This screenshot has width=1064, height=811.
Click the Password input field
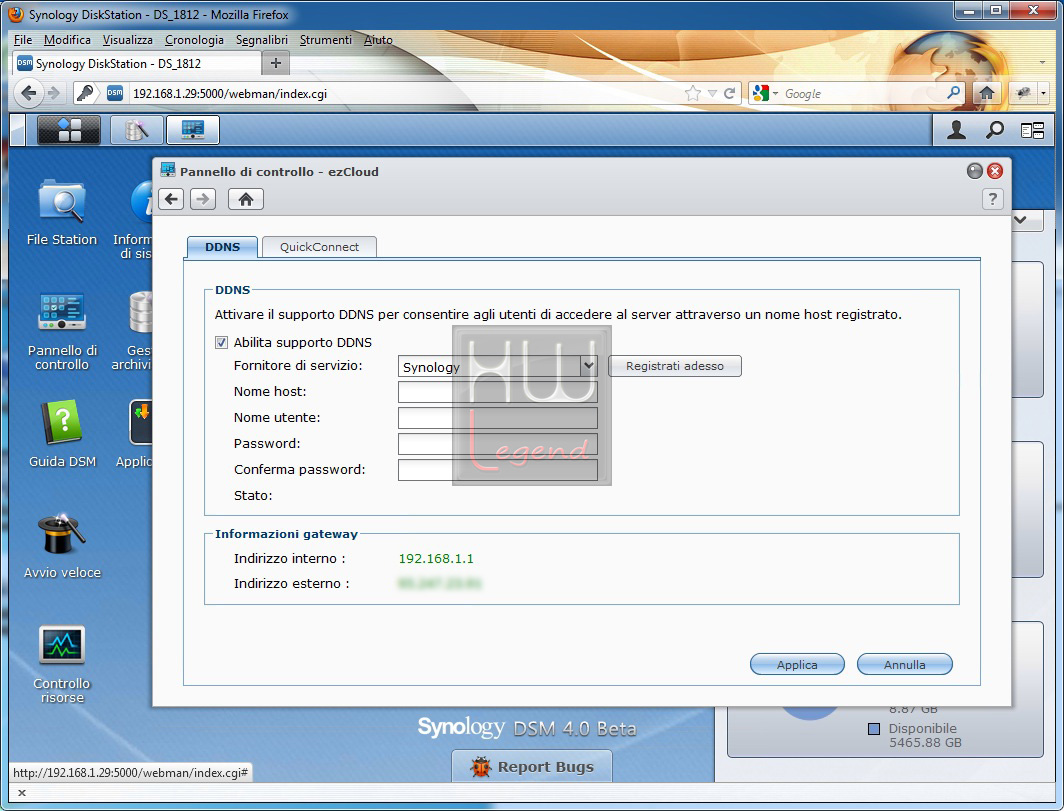[497, 444]
